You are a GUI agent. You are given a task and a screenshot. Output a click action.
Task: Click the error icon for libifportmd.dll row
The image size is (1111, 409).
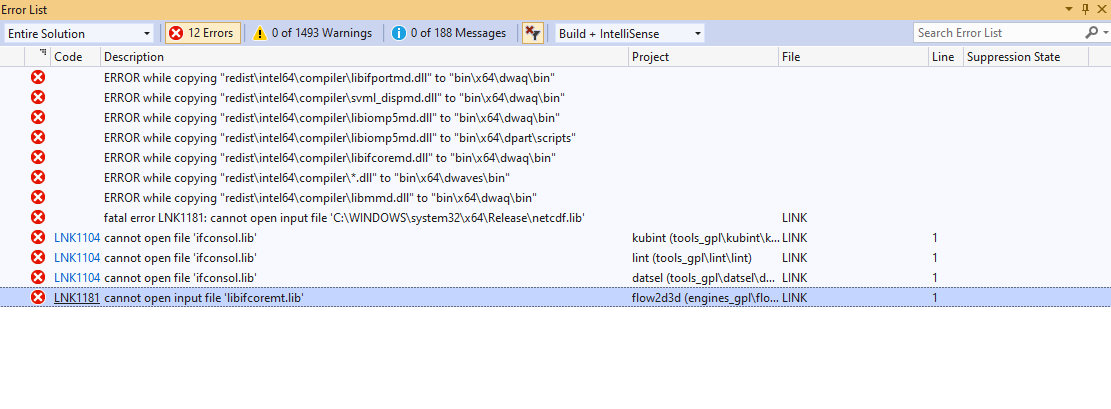[38, 77]
